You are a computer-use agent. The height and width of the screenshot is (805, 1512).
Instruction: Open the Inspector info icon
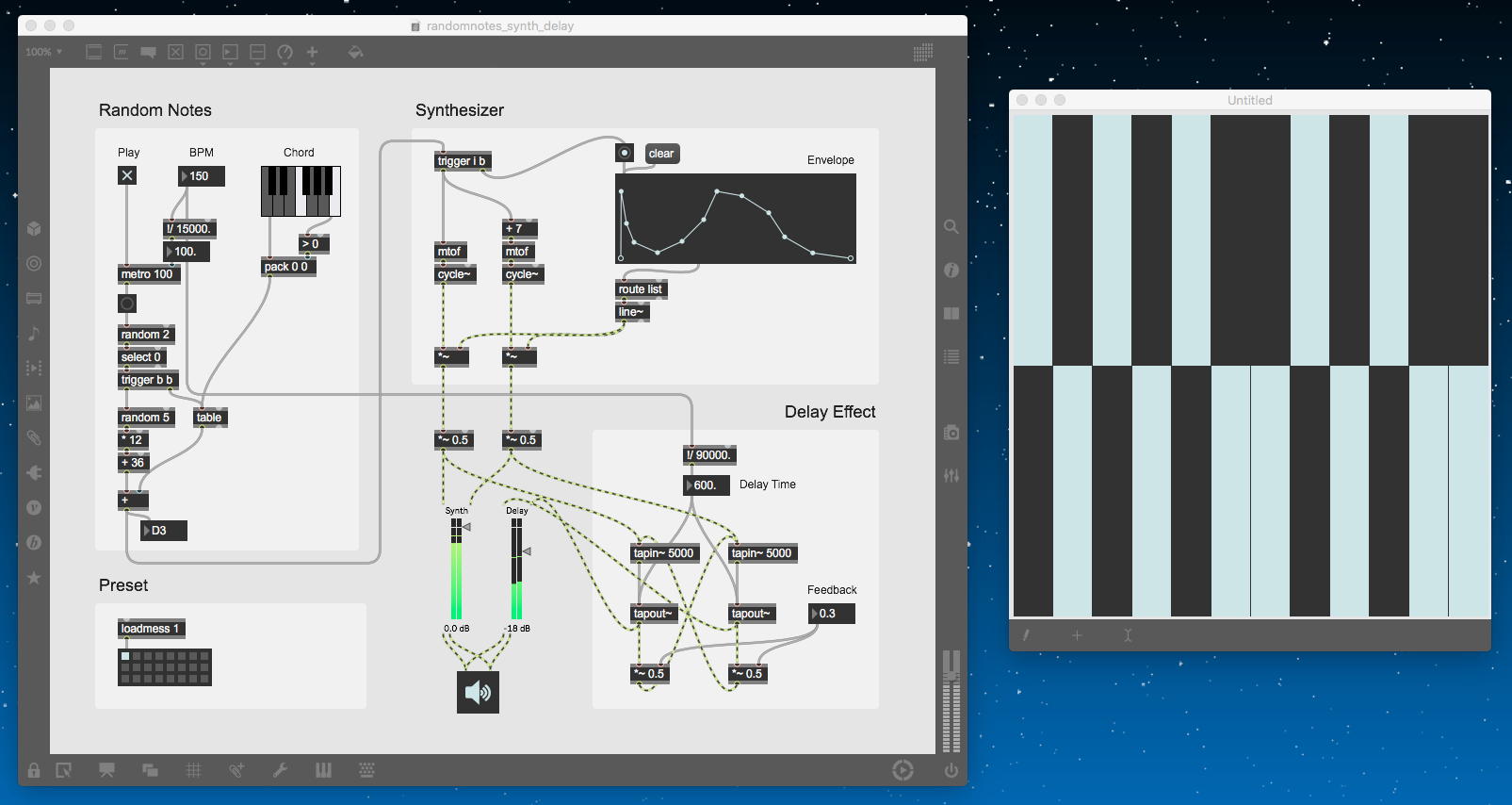[x=951, y=271]
